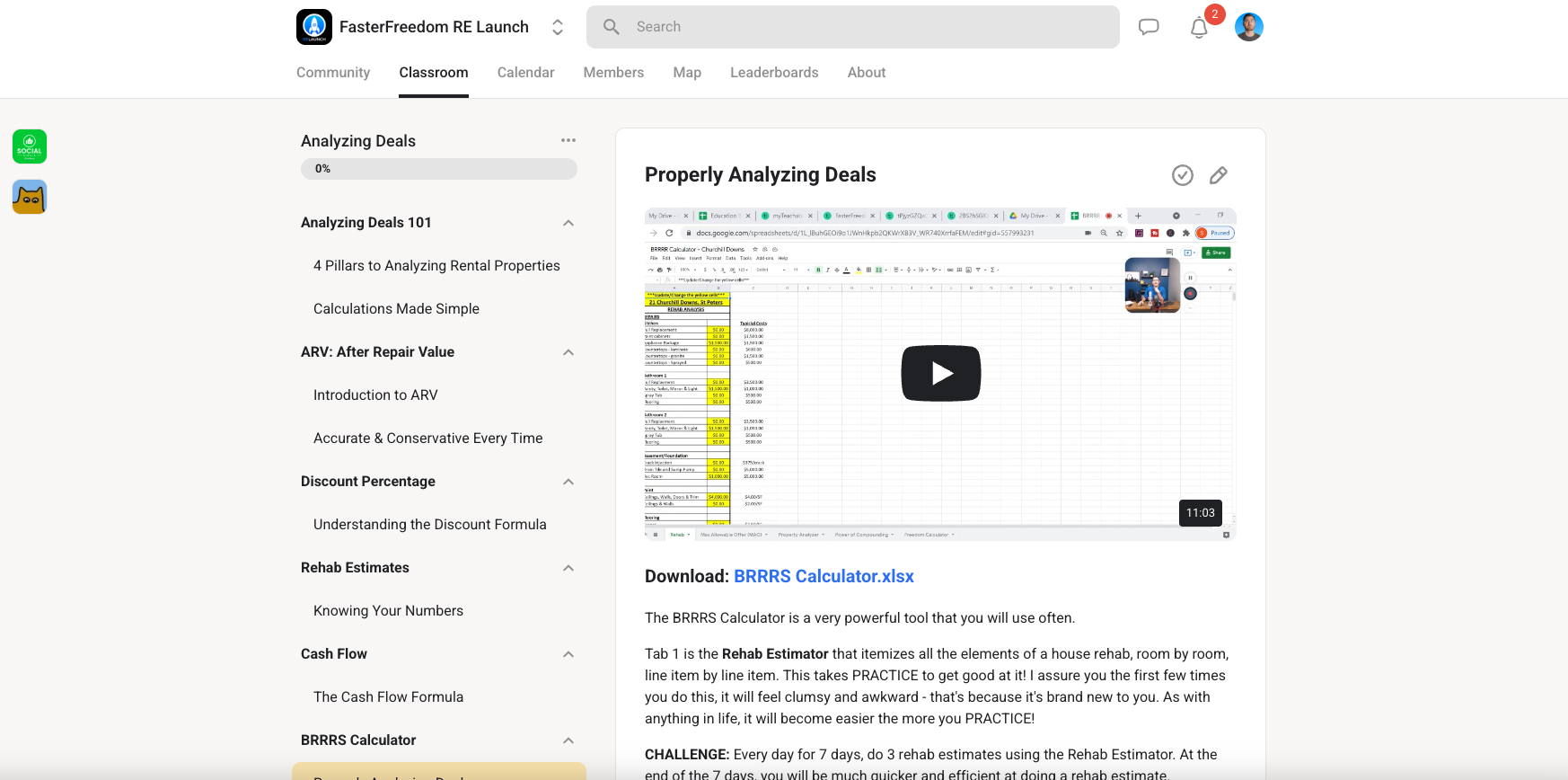Download the BRRRS Calculator.xlsx file
This screenshot has width=1568, height=780.
pos(824,576)
